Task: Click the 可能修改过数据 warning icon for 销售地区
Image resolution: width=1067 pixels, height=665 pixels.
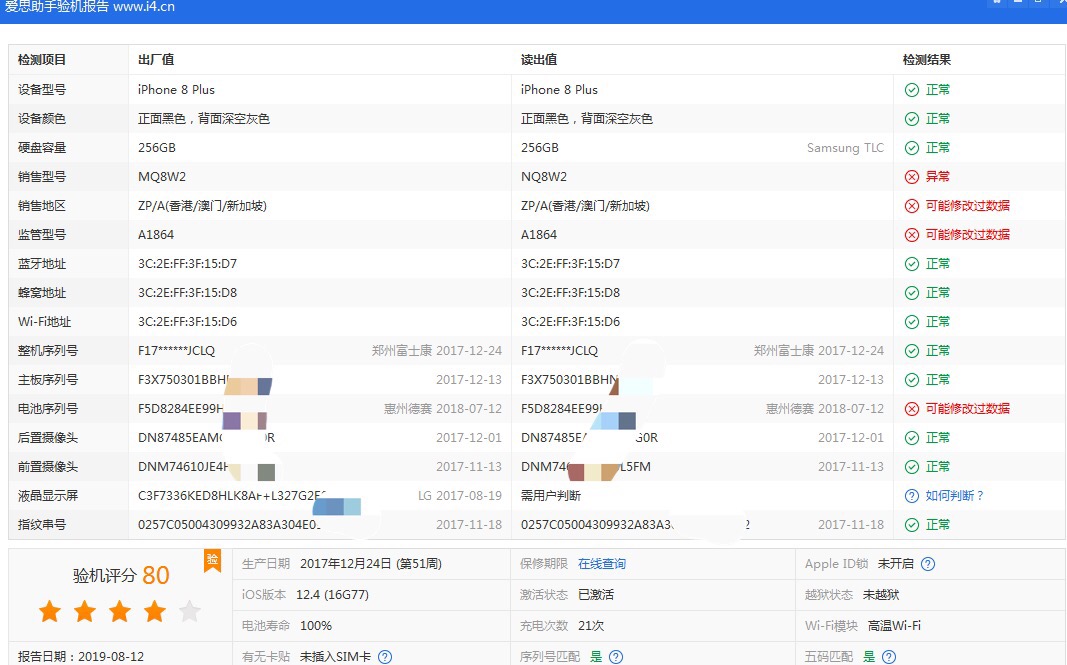Action: point(911,205)
